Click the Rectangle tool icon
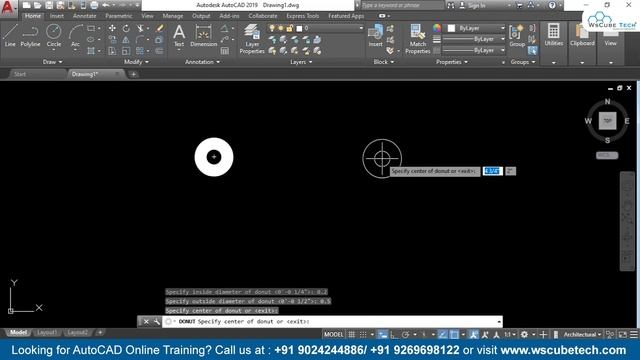640x360 pixels. tap(91, 28)
